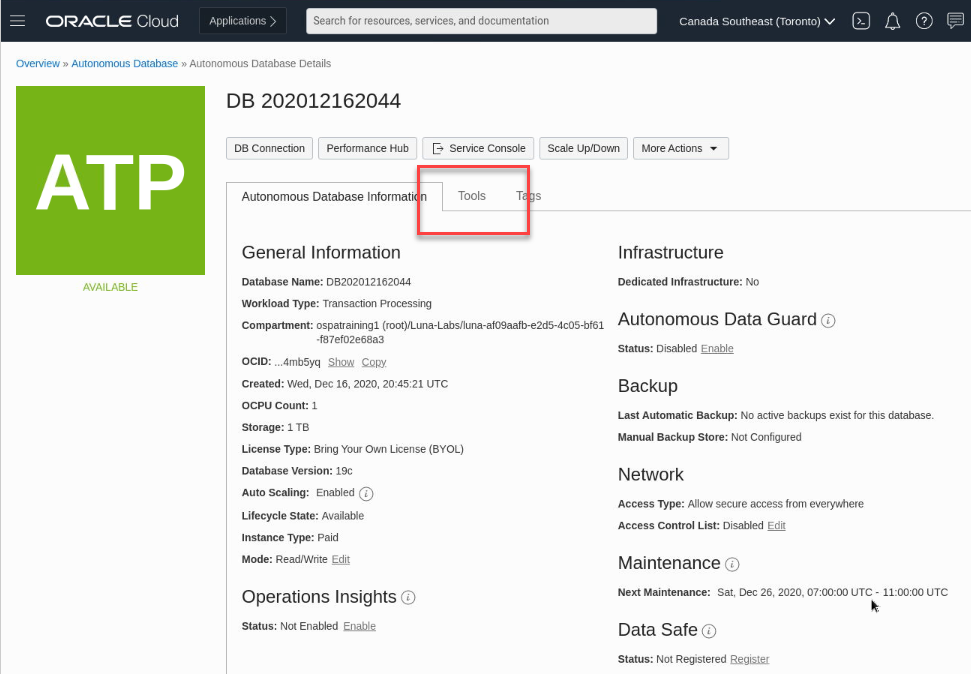Edit the Access Control List
Image resolution: width=971 pixels, height=674 pixels.
click(x=776, y=526)
